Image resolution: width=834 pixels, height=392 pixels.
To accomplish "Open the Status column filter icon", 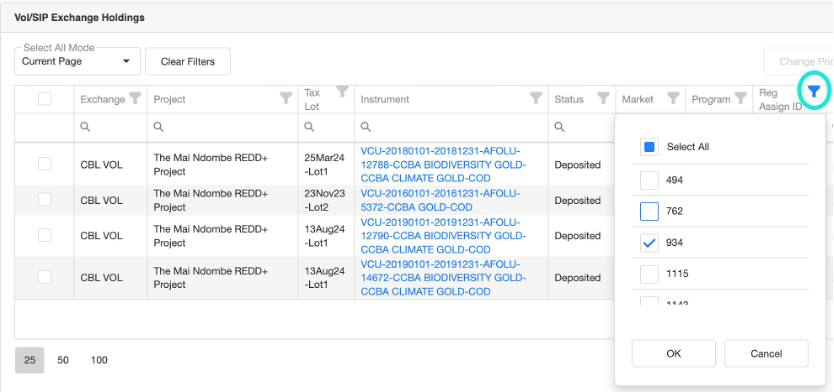I will (x=603, y=98).
